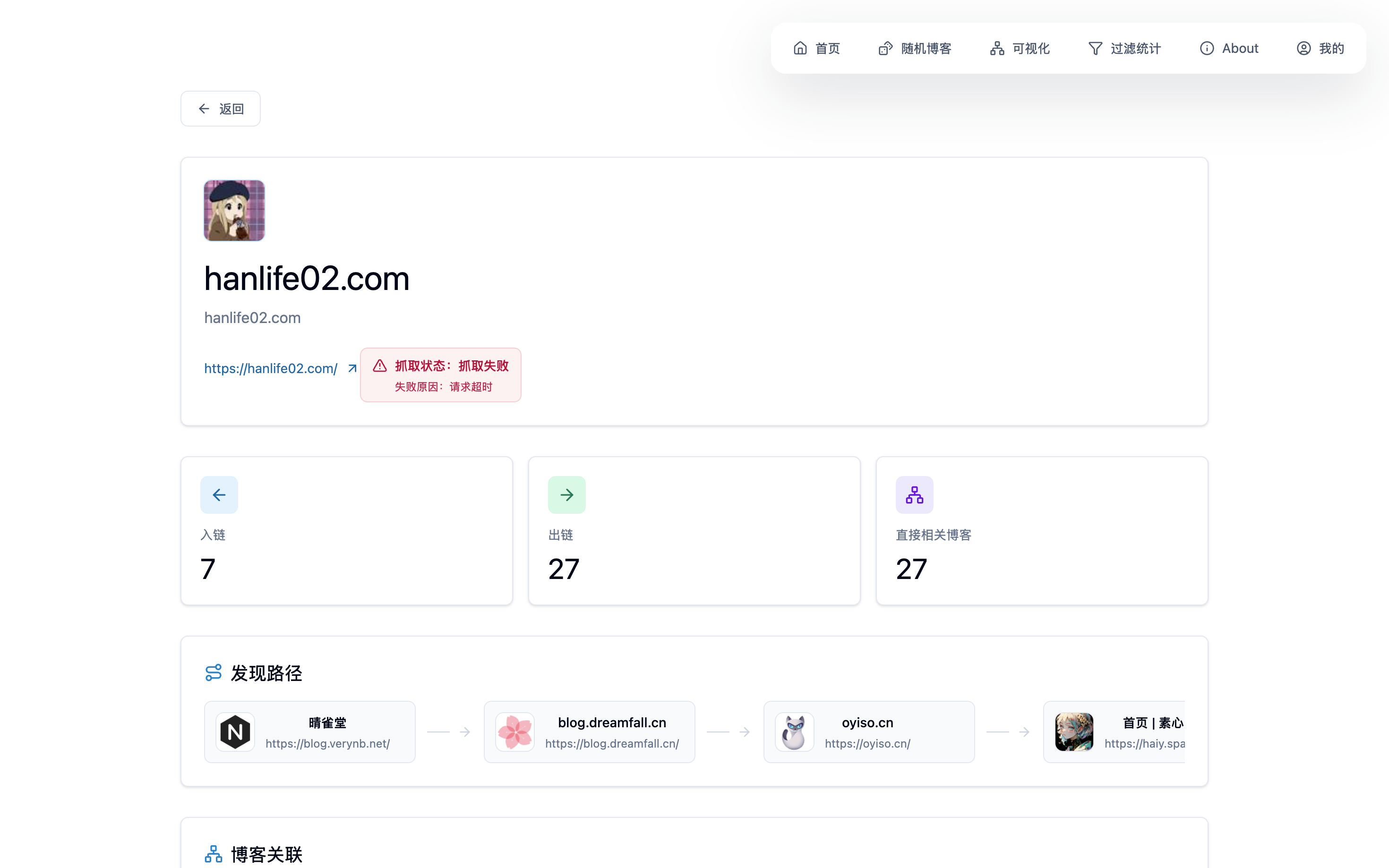Open the blog.dreamfall.cn path card
Screen dimensions: 1389x868
click(589, 732)
